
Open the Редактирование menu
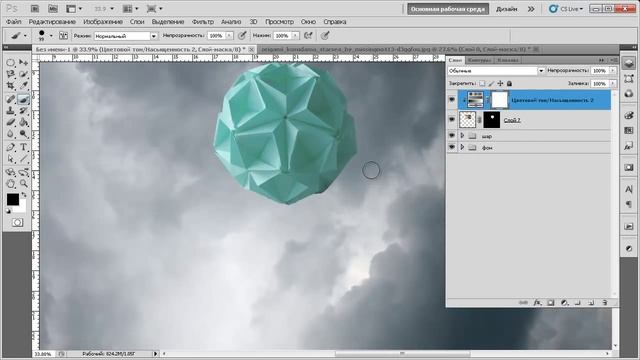52,22
